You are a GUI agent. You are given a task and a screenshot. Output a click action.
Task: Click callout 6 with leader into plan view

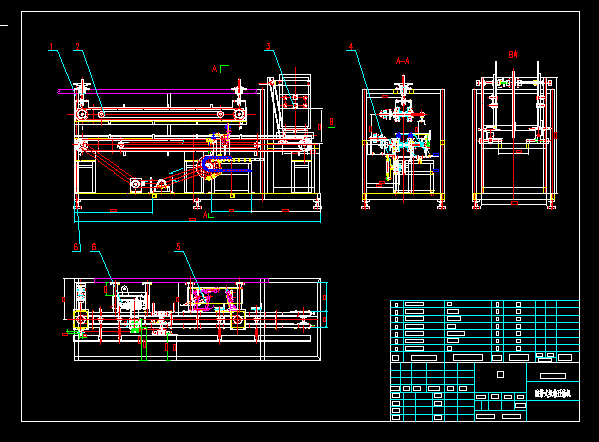coord(94,247)
